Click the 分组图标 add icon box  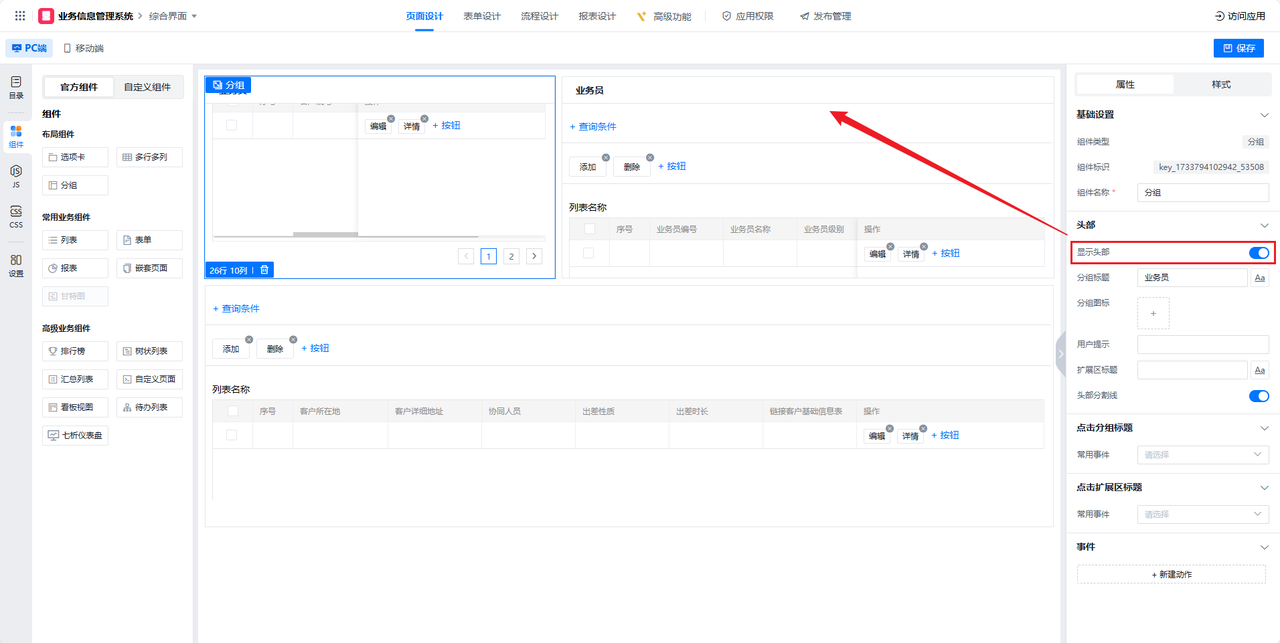(x=1153, y=313)
